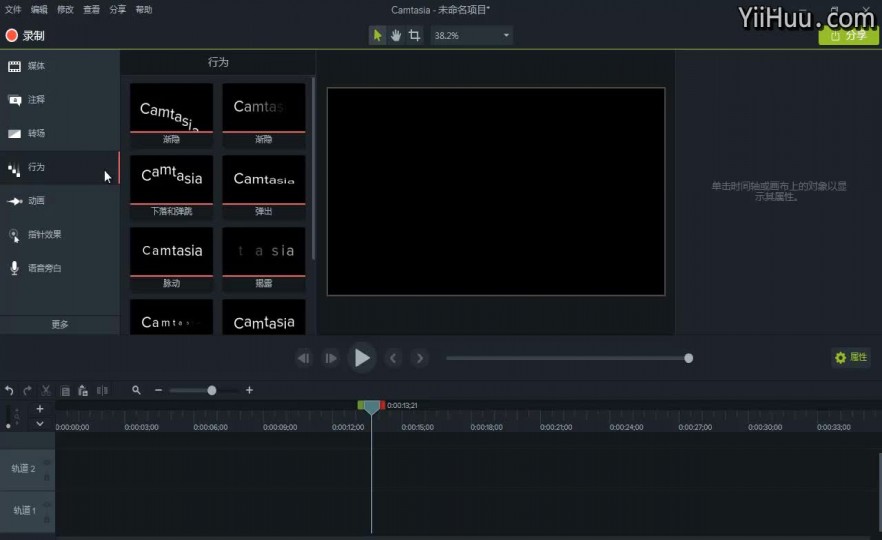
Task: Click the black preview canvas
Action: (496, 191)
